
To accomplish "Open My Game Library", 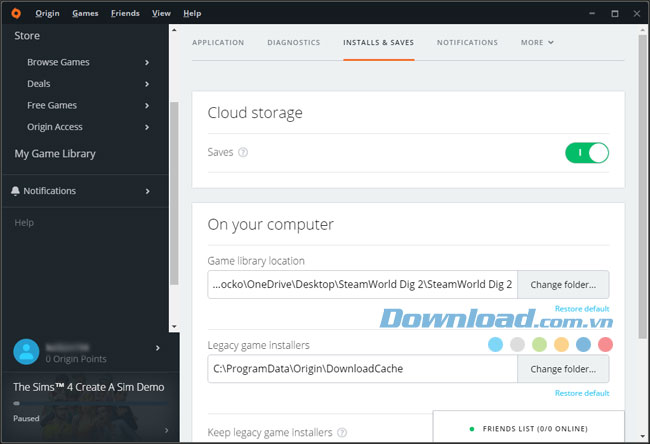I will click(x=55, y=154).
